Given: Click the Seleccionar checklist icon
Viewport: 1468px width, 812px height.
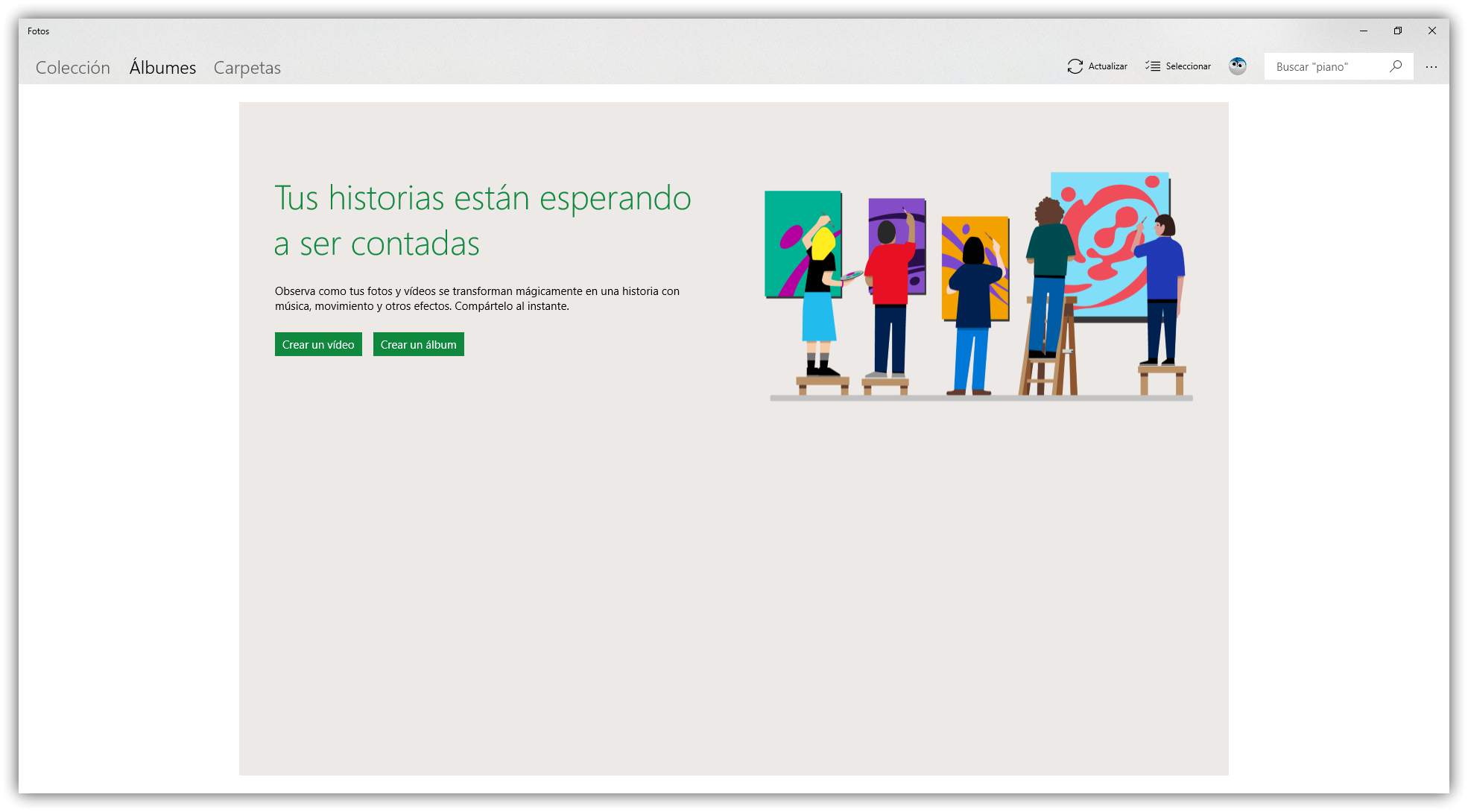Looking at the screenshot, I should (x=1153, y=66).
